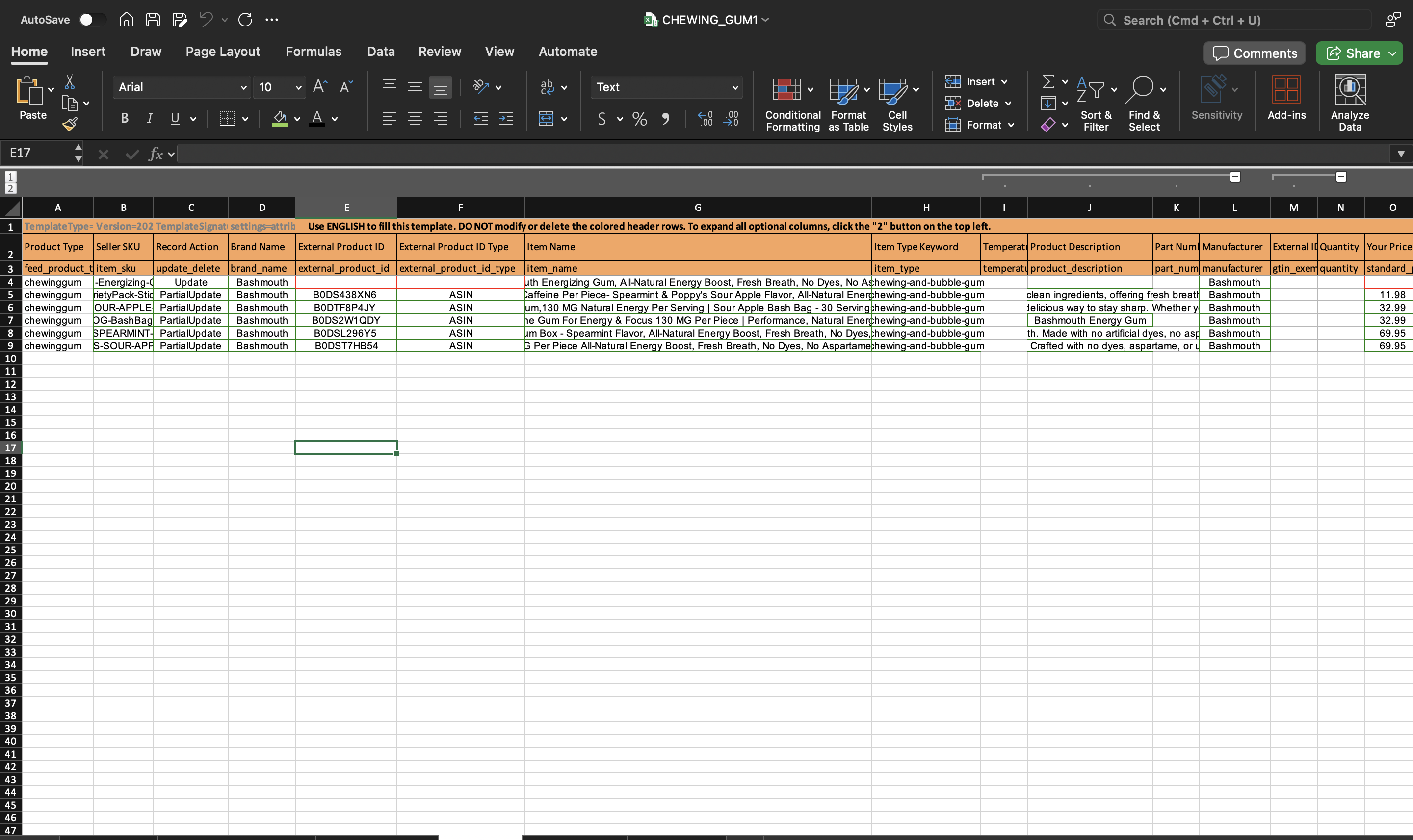Open the Borders dropdown arrow
The image size is (1413, 840).
(x=245, y=119)
